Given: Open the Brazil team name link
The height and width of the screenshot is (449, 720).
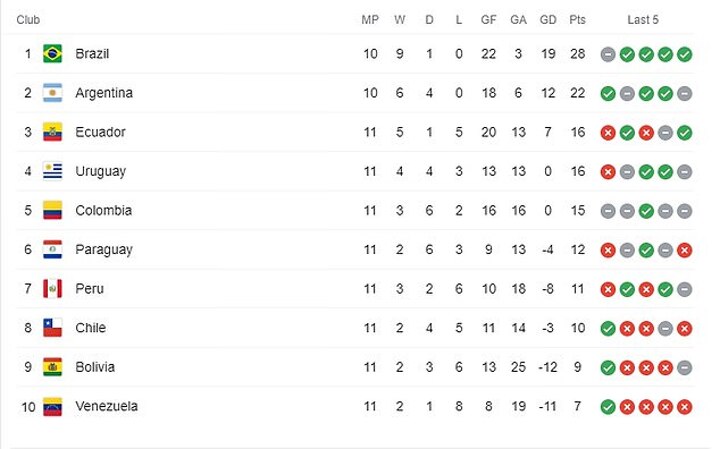Looking at the screenshot, I should tap(92, 54).
